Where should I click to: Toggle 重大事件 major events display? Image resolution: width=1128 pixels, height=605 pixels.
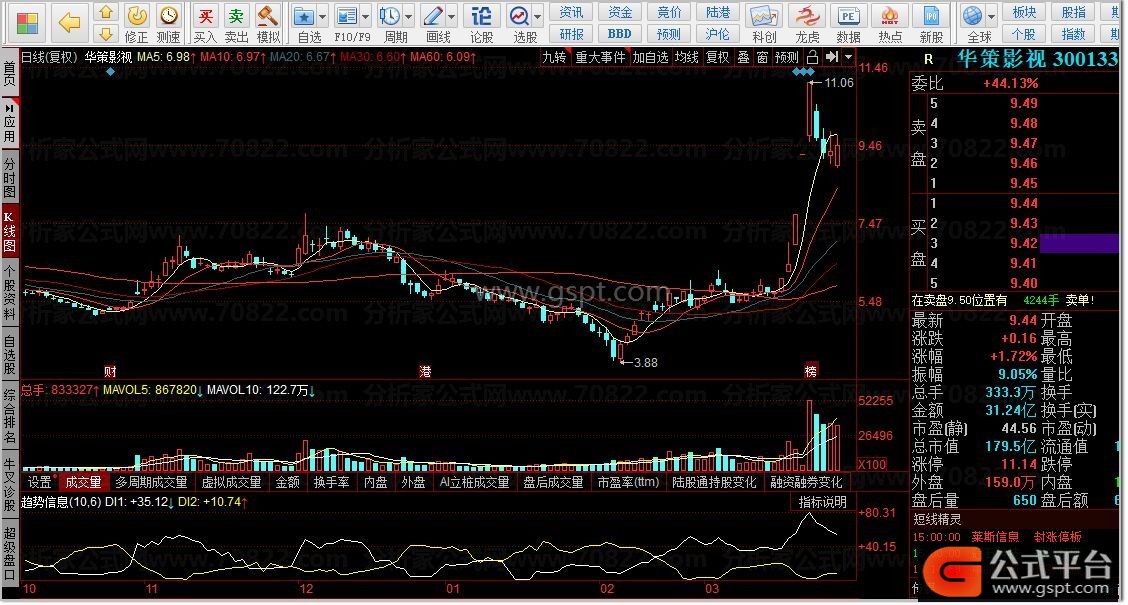pyautogui.click(x=600, y=57)
